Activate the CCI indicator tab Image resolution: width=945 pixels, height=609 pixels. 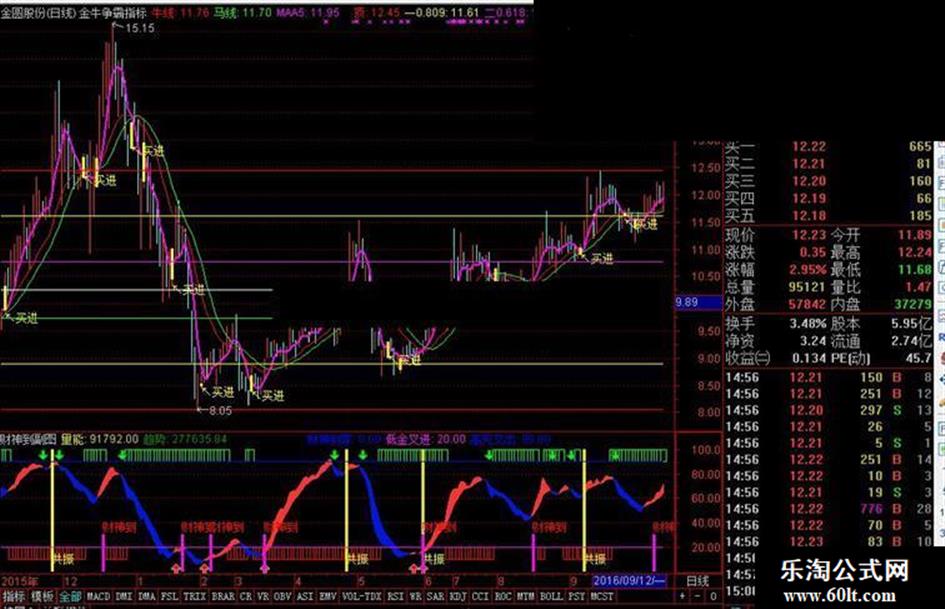tap(480, 596)
